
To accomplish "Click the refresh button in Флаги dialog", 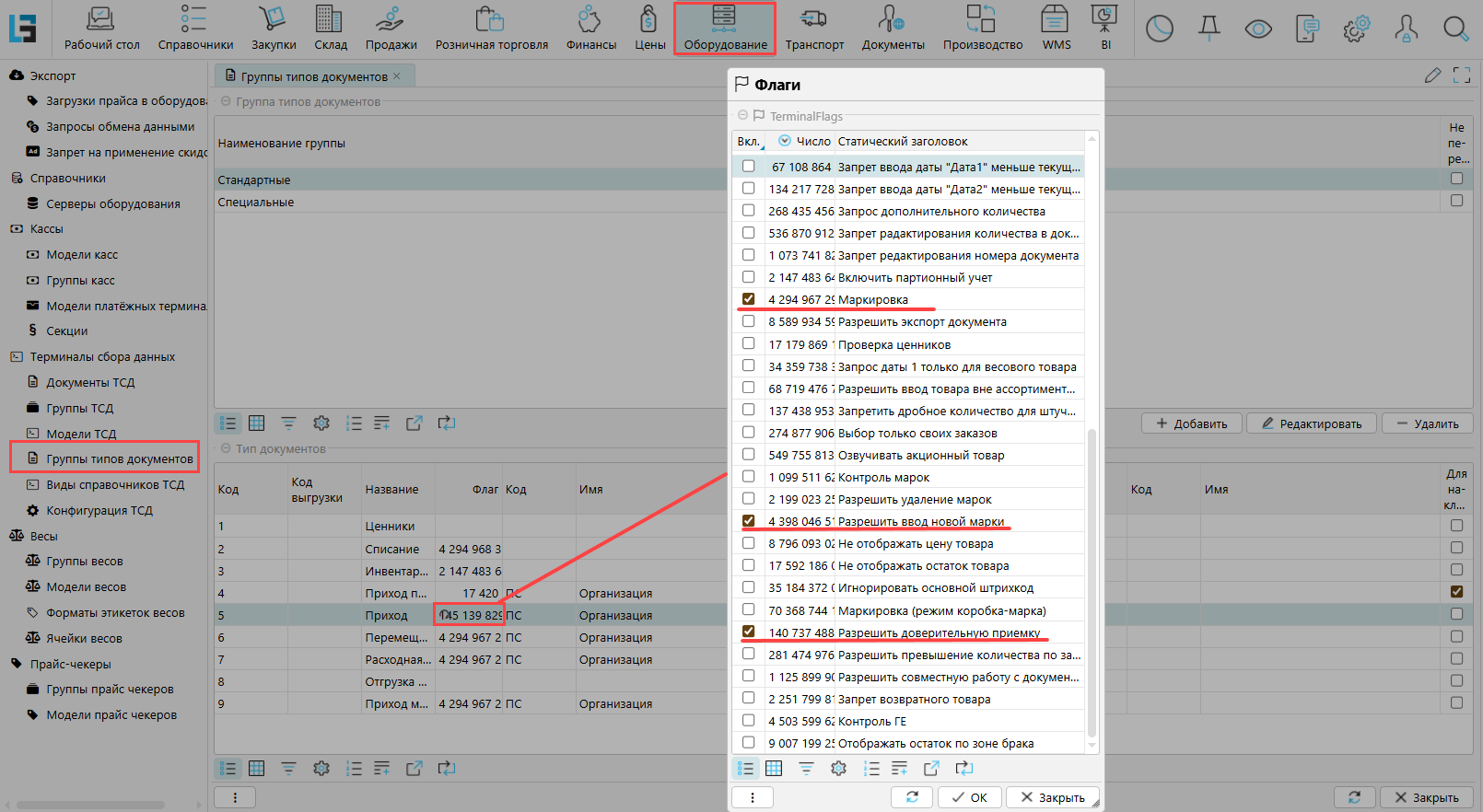I will tap(912, 797).
